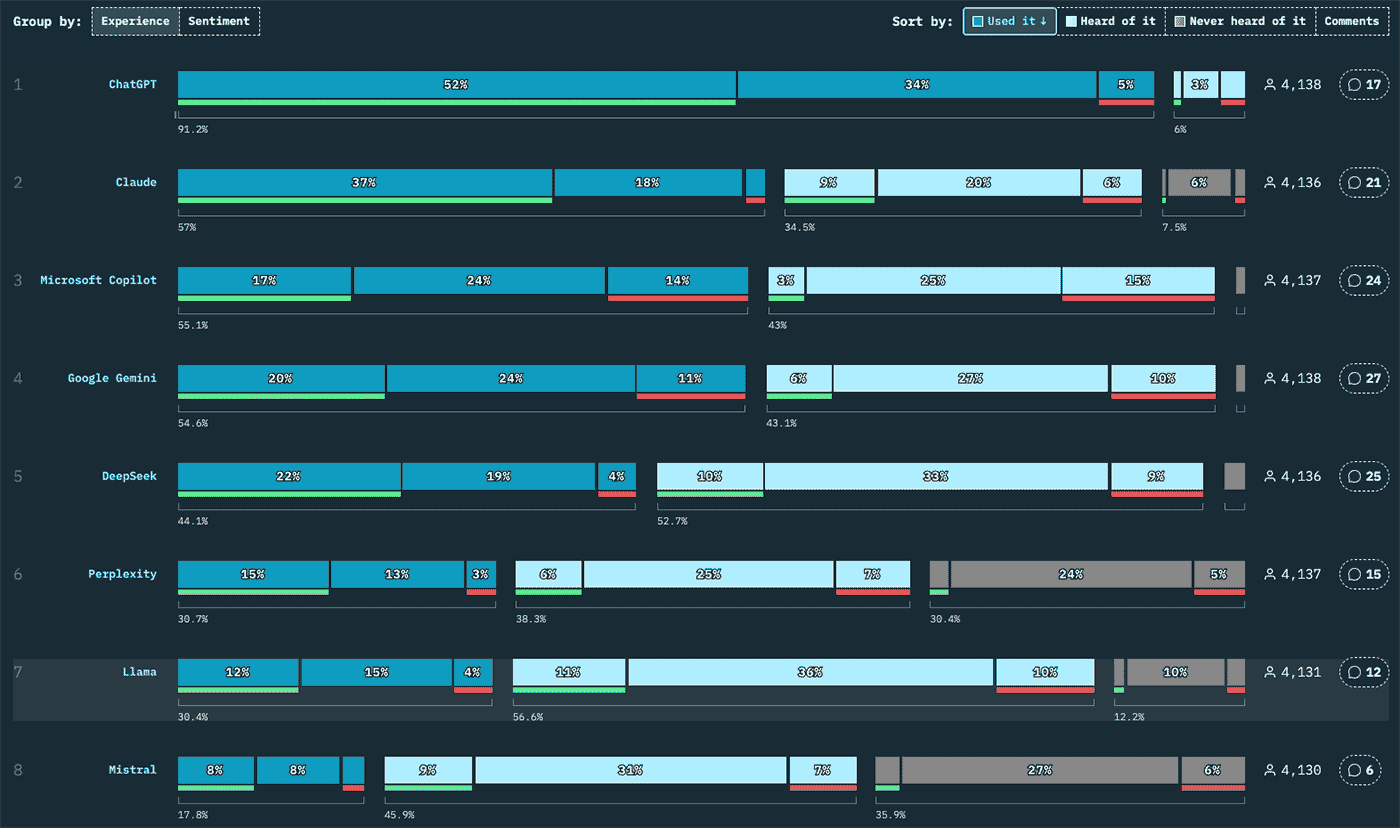The image size is (1400, 828).
Task: Select Claude 6% never-heard gray segment
Action: 1199,183
